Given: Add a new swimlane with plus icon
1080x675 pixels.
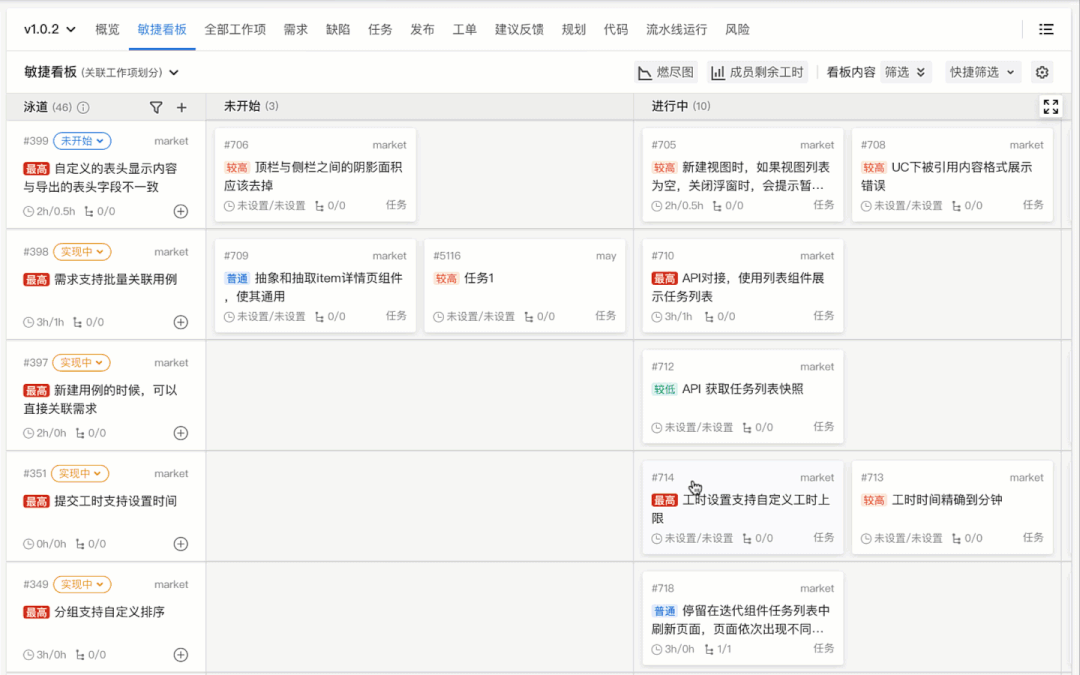Looking at the screenshot, I should click(182, 107).
